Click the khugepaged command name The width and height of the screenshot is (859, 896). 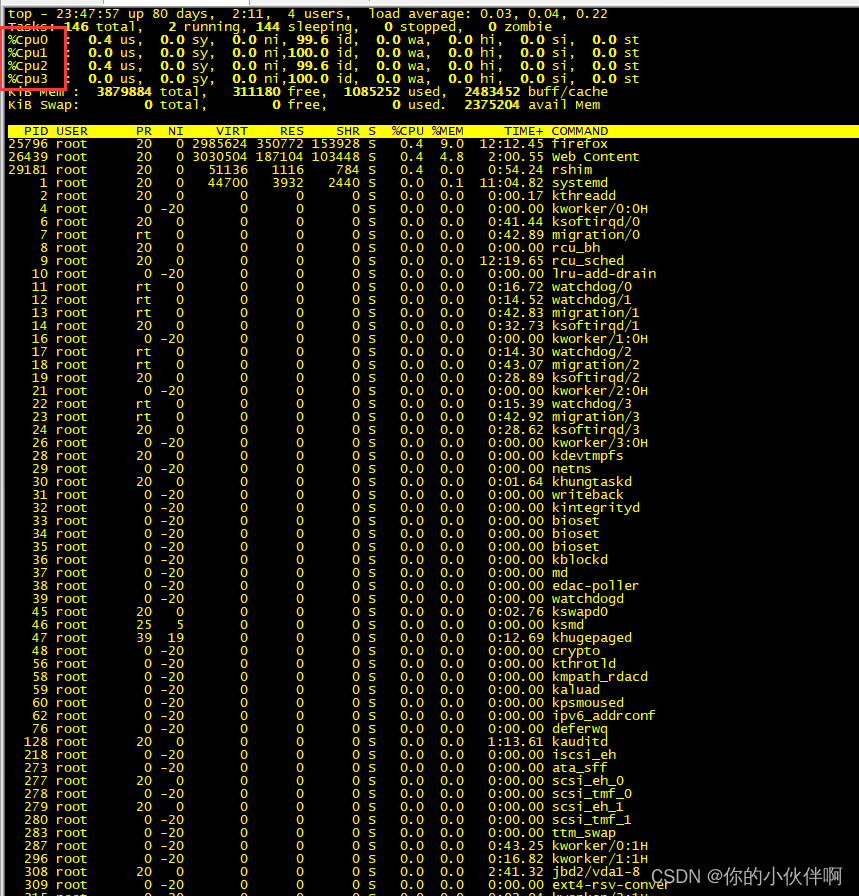[592, 638]
